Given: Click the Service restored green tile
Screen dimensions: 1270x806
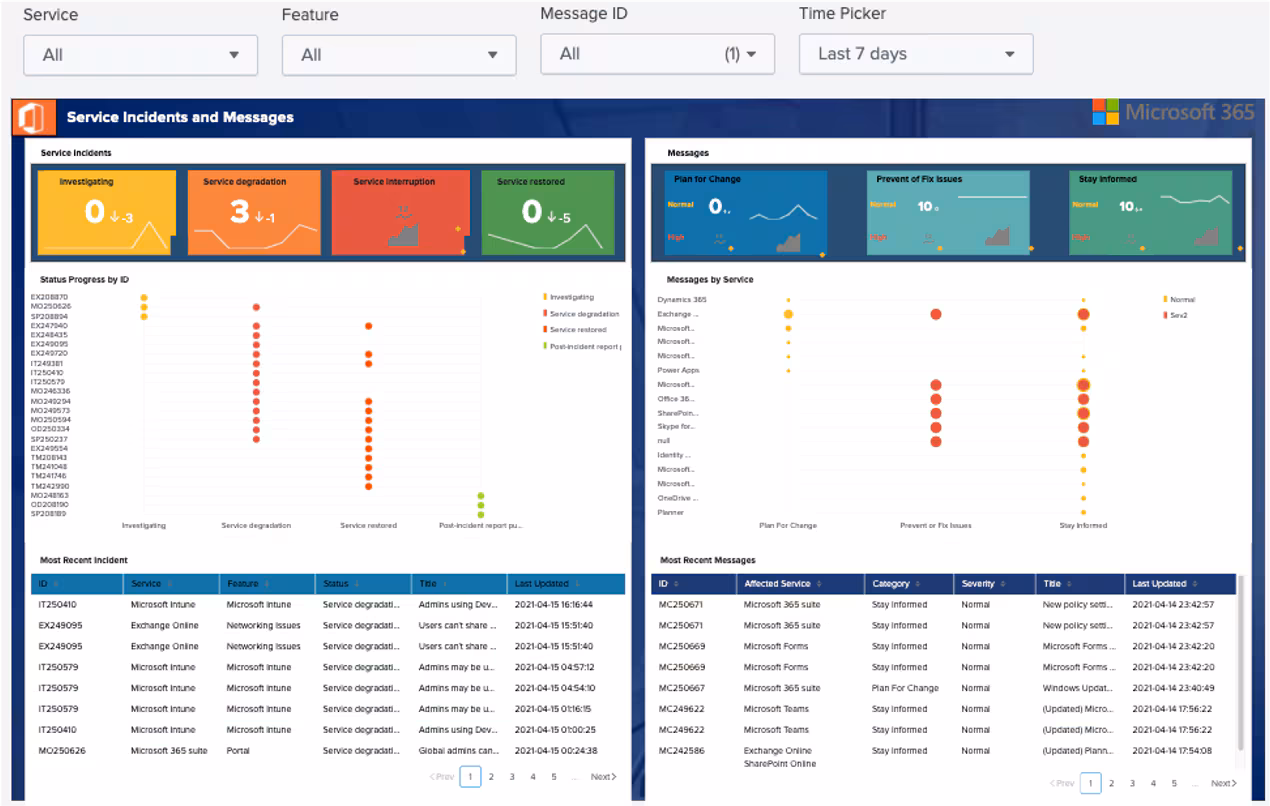Looking at the screenshot, I should pyautogui.click(x=547, y=212).
